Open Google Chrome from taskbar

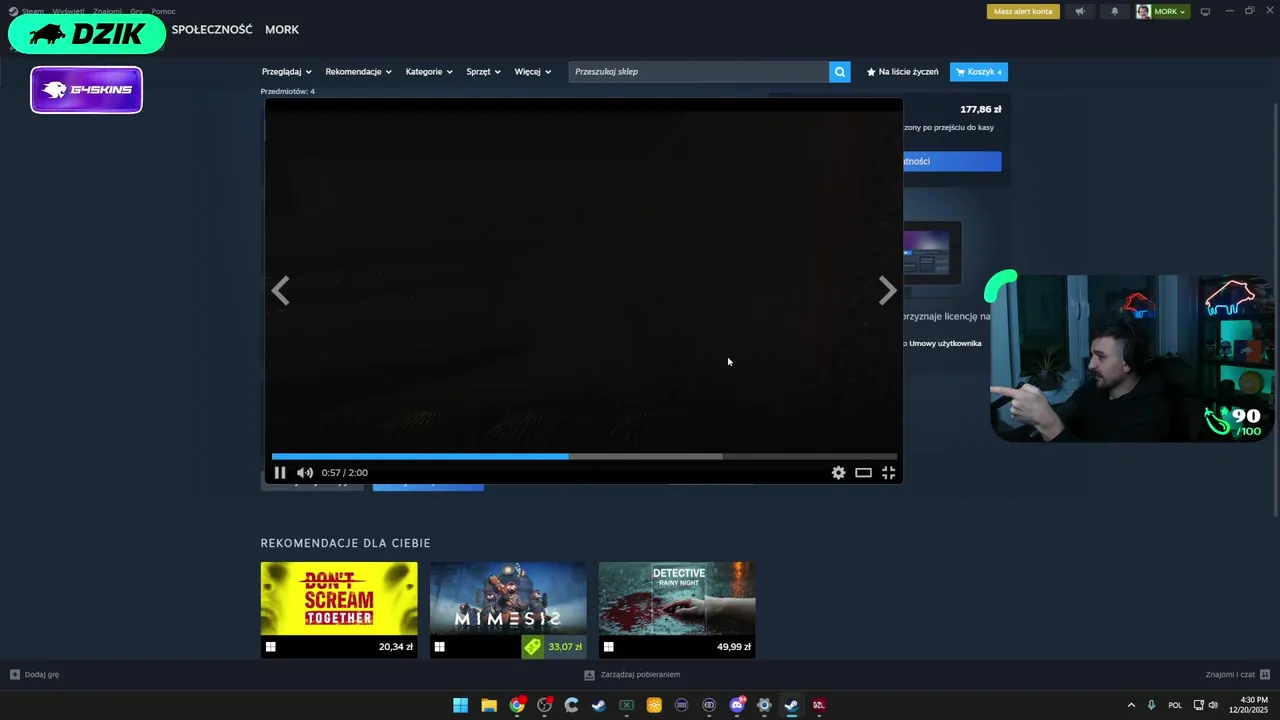click(517, 705)
